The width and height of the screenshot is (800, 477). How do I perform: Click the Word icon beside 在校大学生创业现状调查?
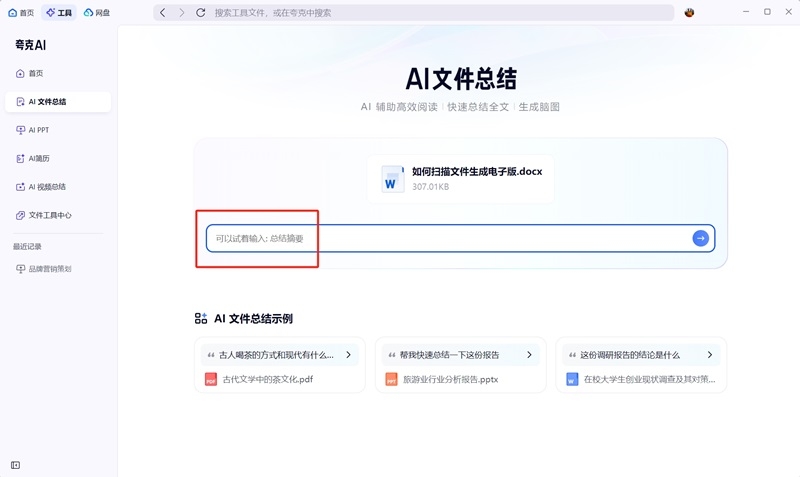(572, 379)
